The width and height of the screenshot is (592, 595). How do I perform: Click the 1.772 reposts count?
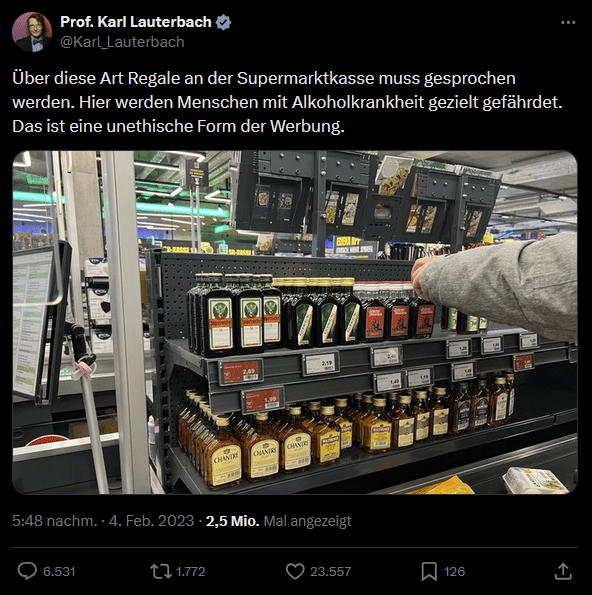[191, 571]
